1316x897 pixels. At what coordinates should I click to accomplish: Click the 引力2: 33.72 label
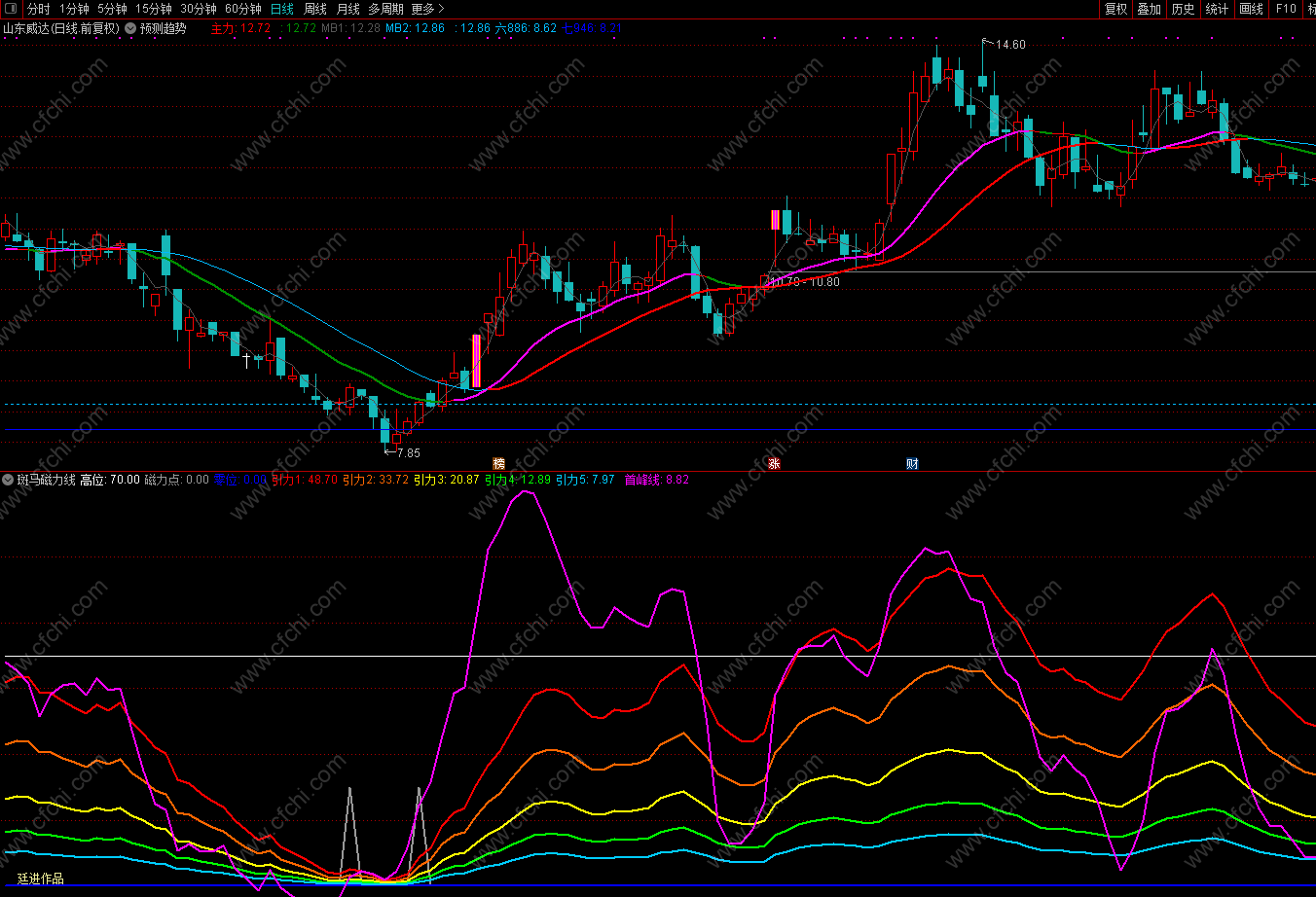[376, 480]
